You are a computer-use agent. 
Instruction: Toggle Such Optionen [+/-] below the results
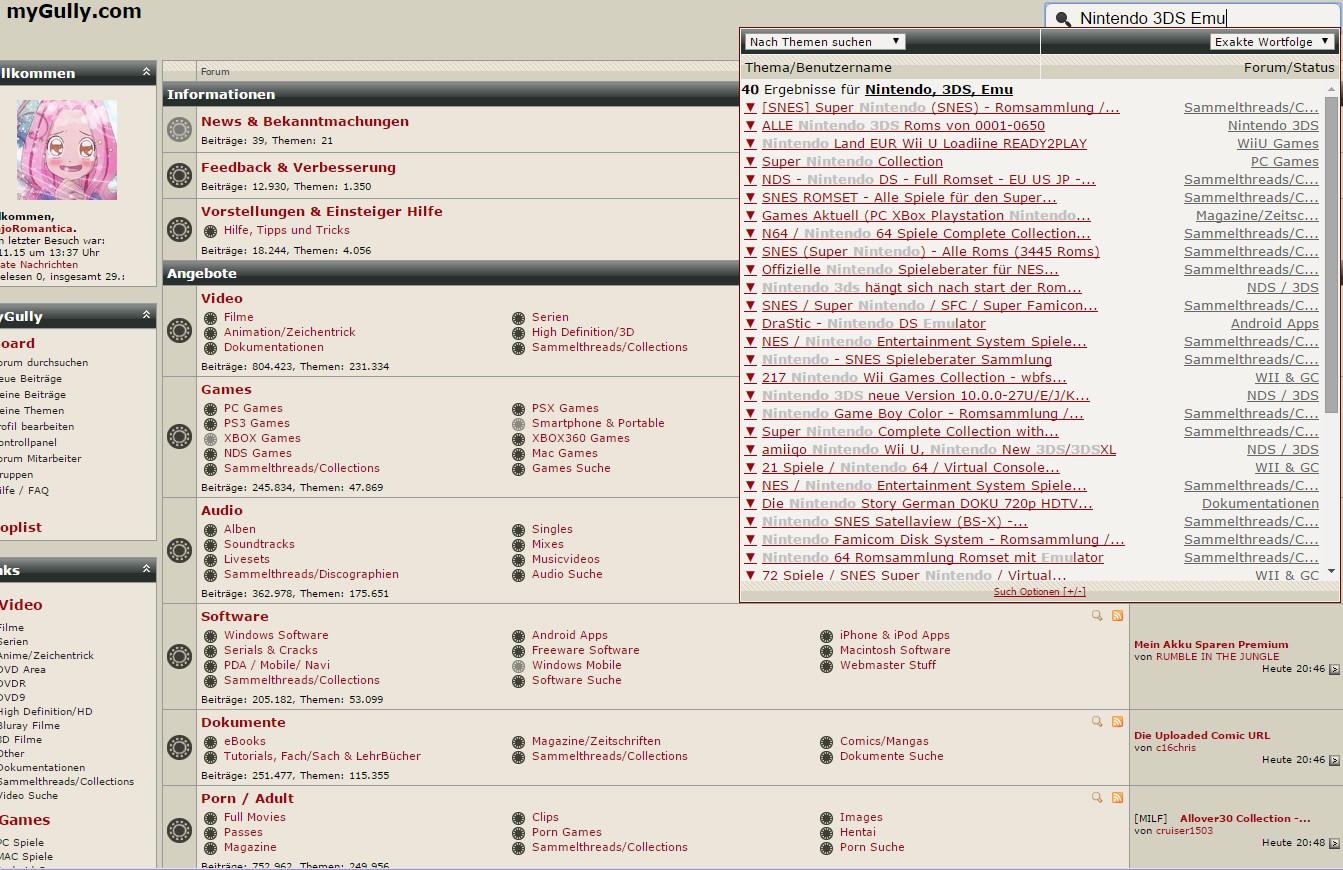(1039, 592)
